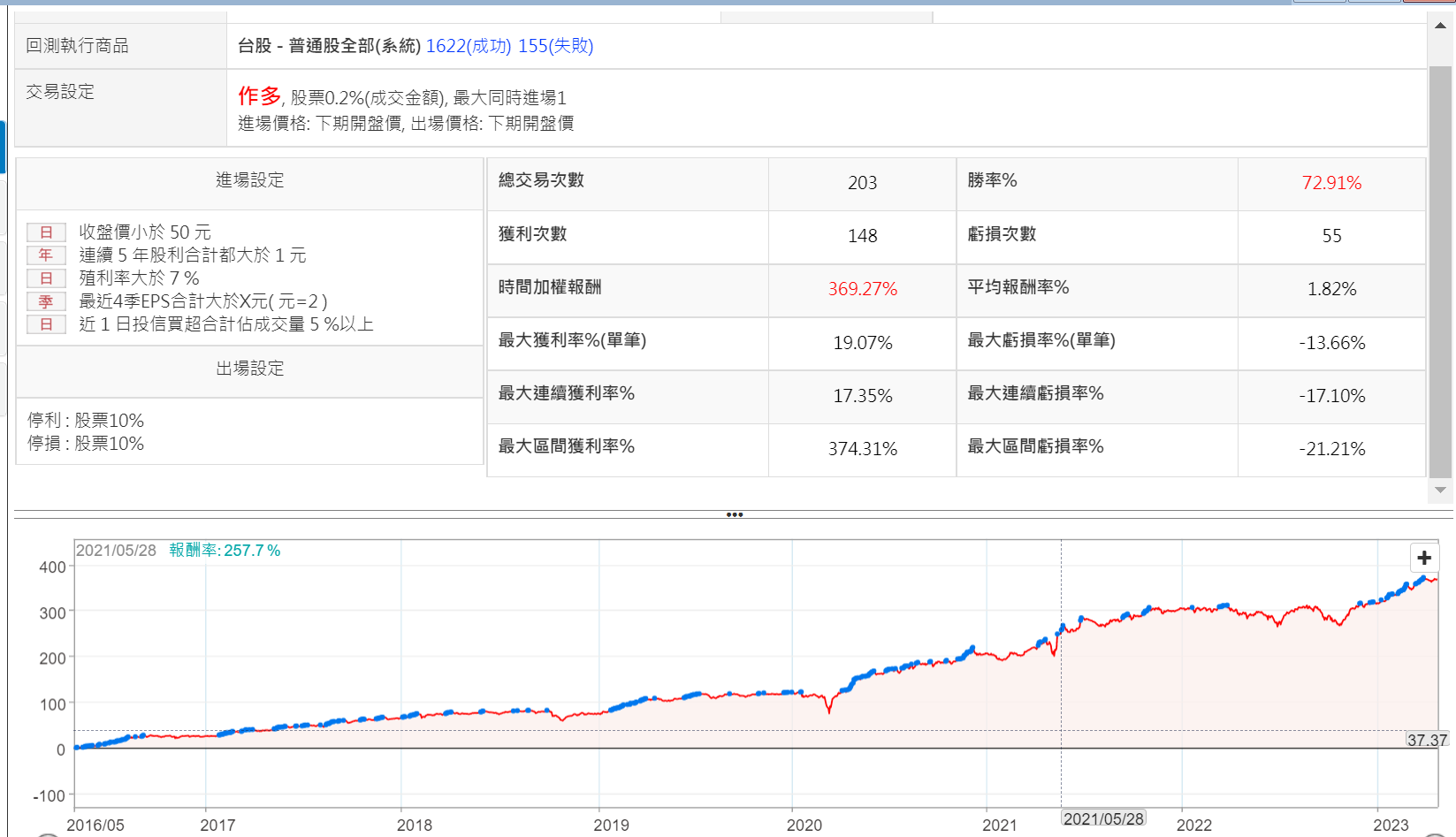
Task: Click the plus button on the chart
Action: pyautogui.click(x=1423, y=558)
